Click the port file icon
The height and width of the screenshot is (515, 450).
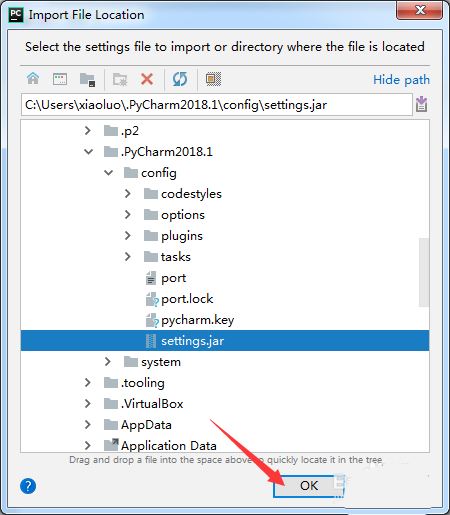[x=151, y=278]
